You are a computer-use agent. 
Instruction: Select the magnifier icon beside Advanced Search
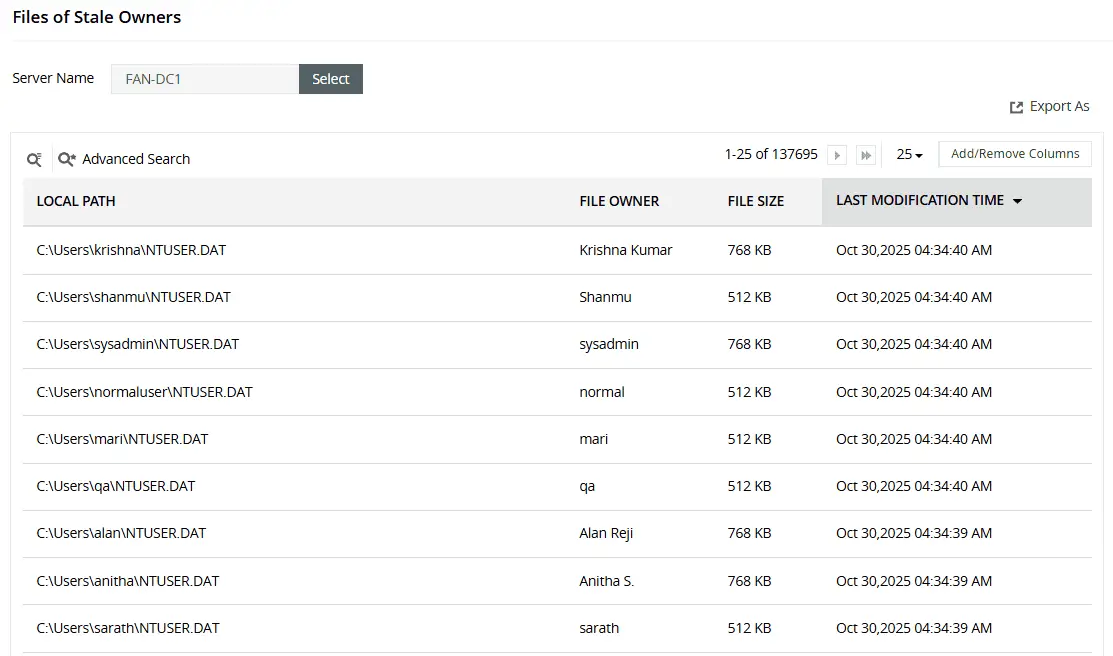point(66,158)
